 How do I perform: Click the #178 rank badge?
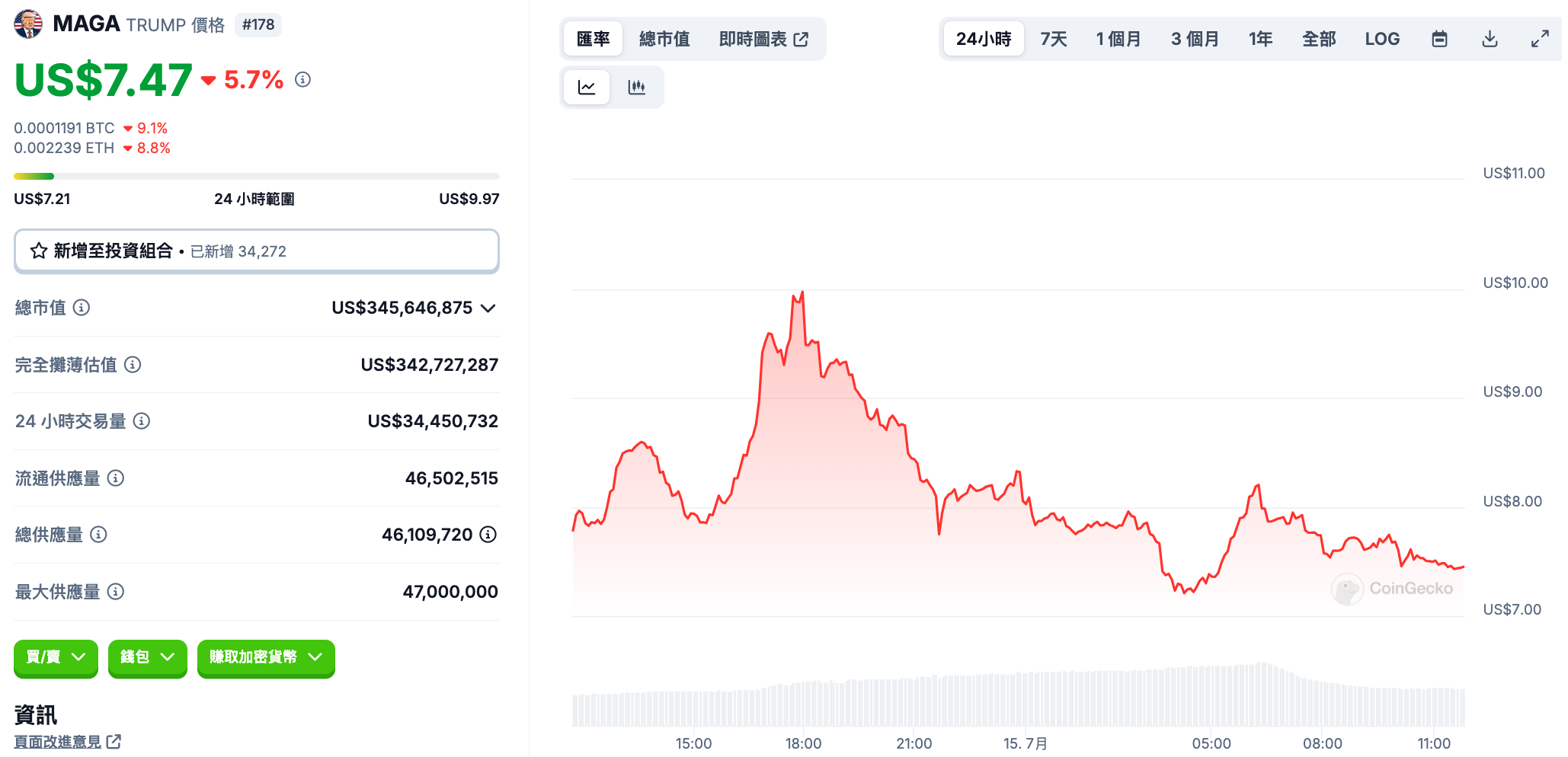point(258,24)
